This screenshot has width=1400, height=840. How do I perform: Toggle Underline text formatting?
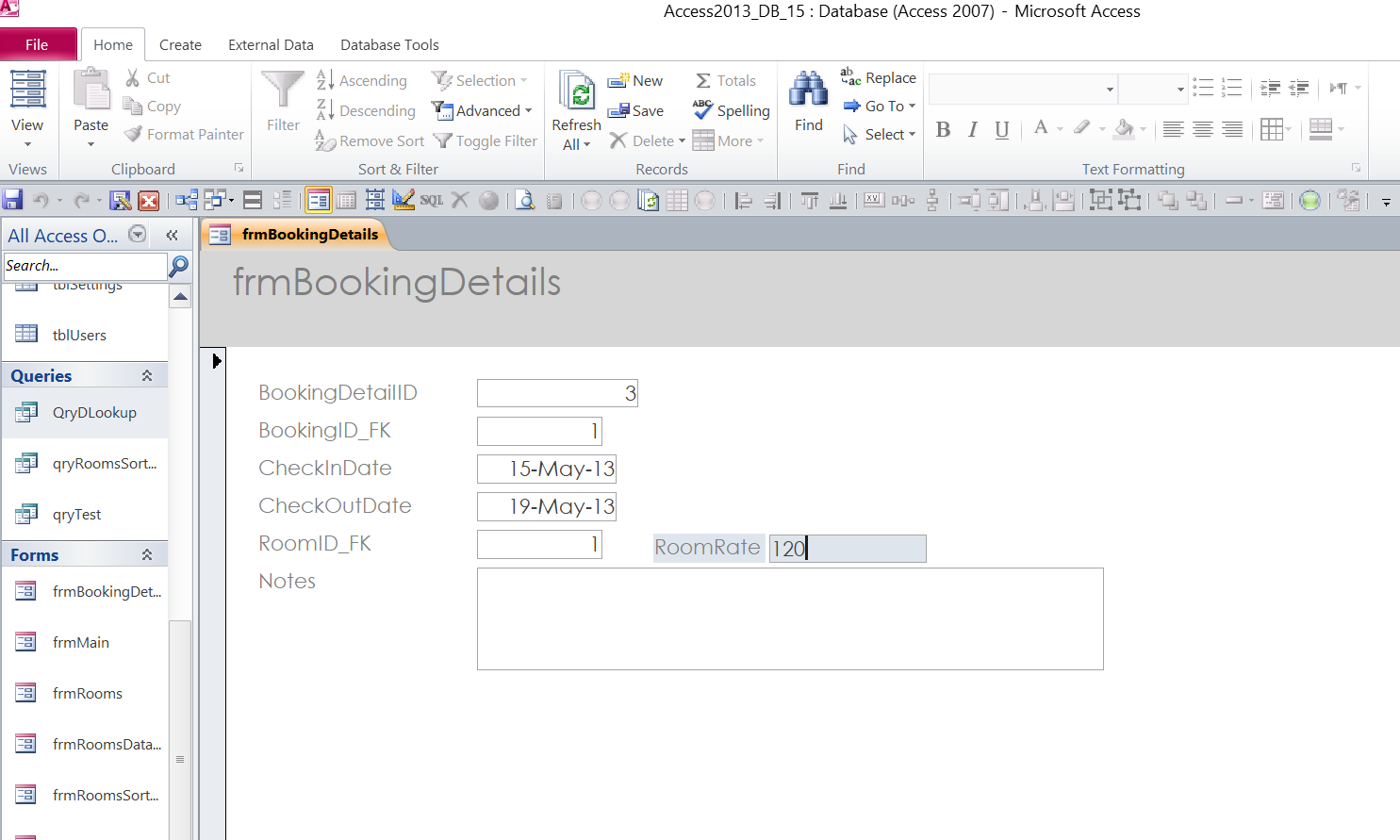tap(1002, 130)
